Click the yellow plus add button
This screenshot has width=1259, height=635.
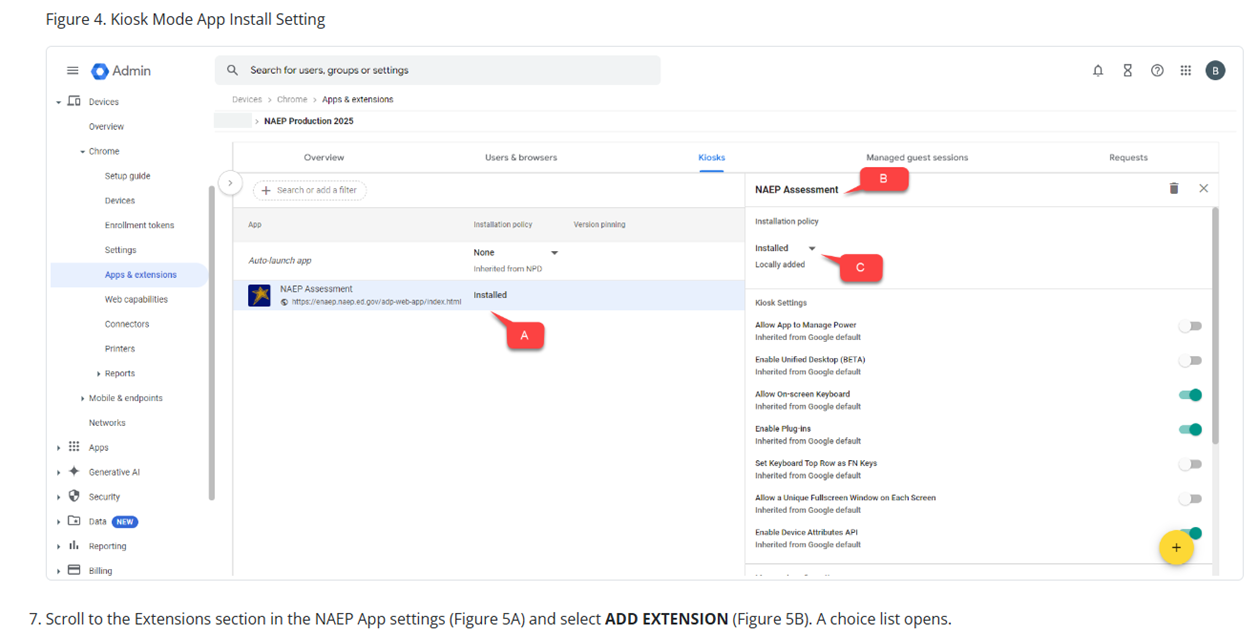pyautogui.click(x=1176, y=548)
